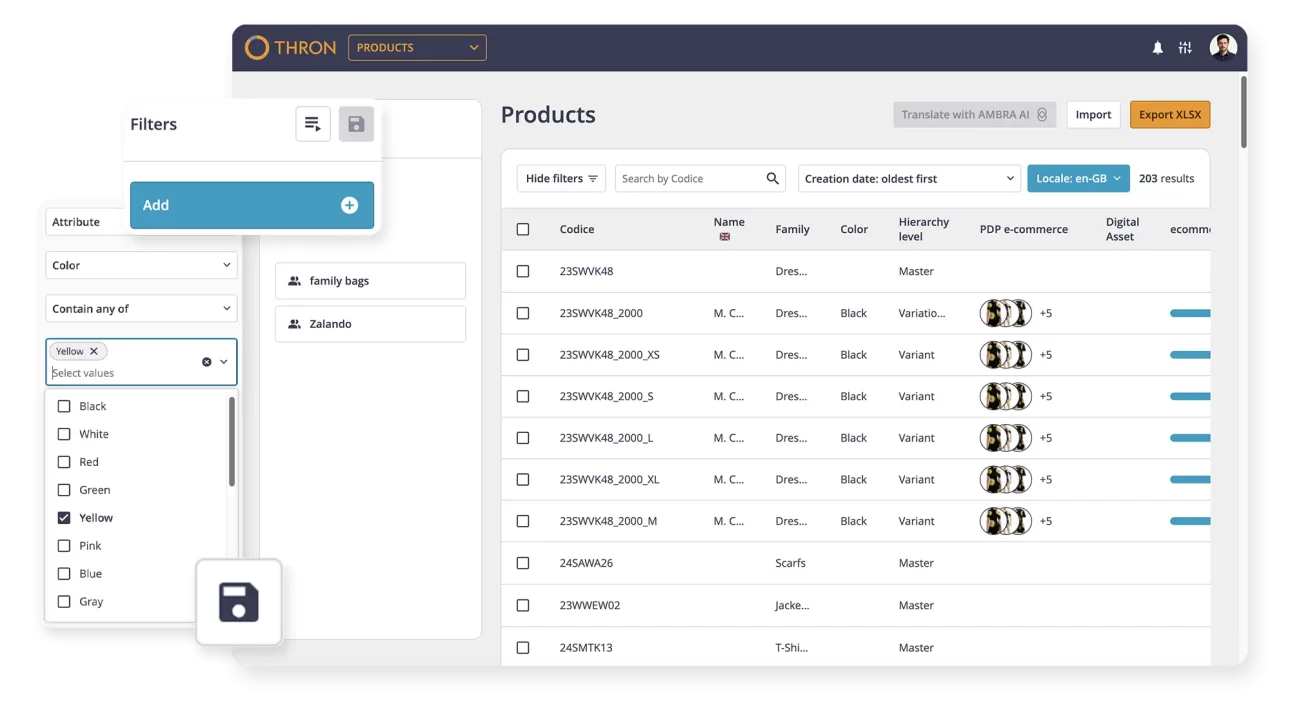This screenshot has height=728, width=1290.
Task: Open the saved filters list icon
Action: (x=313, y=124)
